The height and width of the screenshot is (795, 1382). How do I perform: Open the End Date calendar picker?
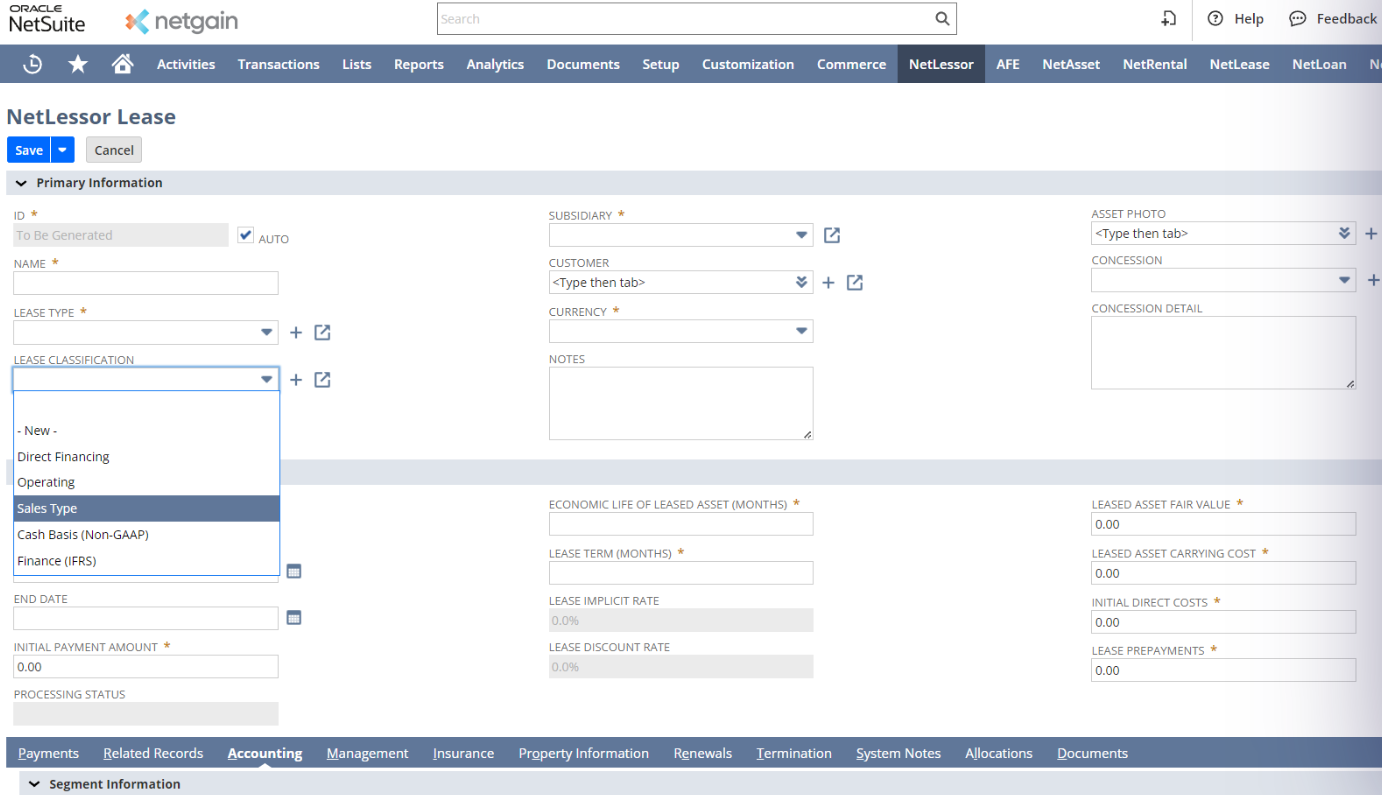tap(294, 618)
